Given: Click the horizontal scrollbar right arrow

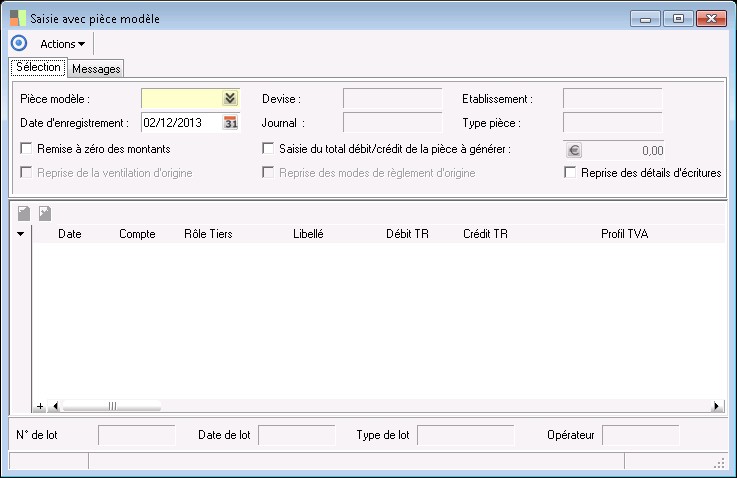Looking at the screenshot, I should [717, 406].
